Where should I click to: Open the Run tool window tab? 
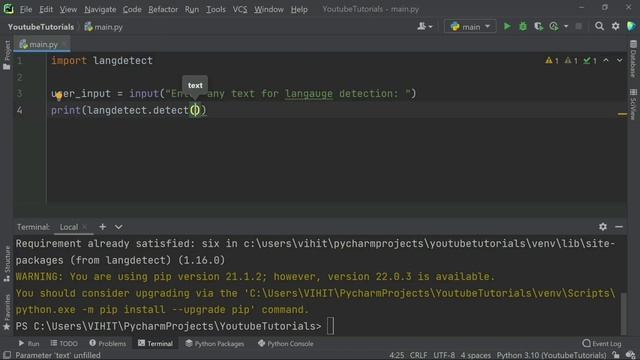click(29, 344)
